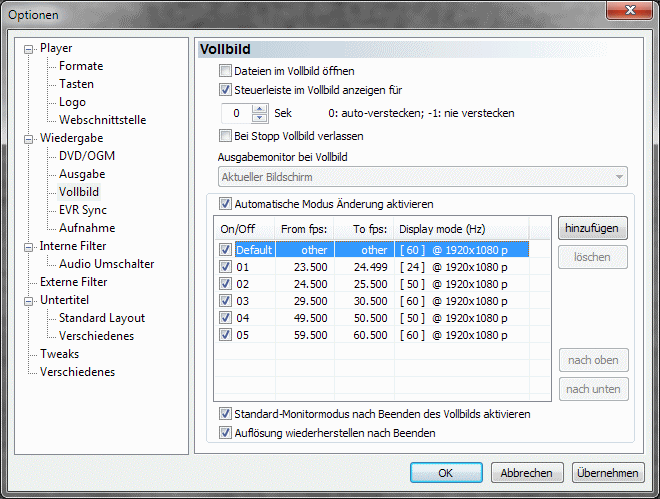Uncheck 'Standard-Monitormodus nach Beenden des Vollbilds aktivieren'
The width and height of the screenshot is (660, 499).
point(225,414)
